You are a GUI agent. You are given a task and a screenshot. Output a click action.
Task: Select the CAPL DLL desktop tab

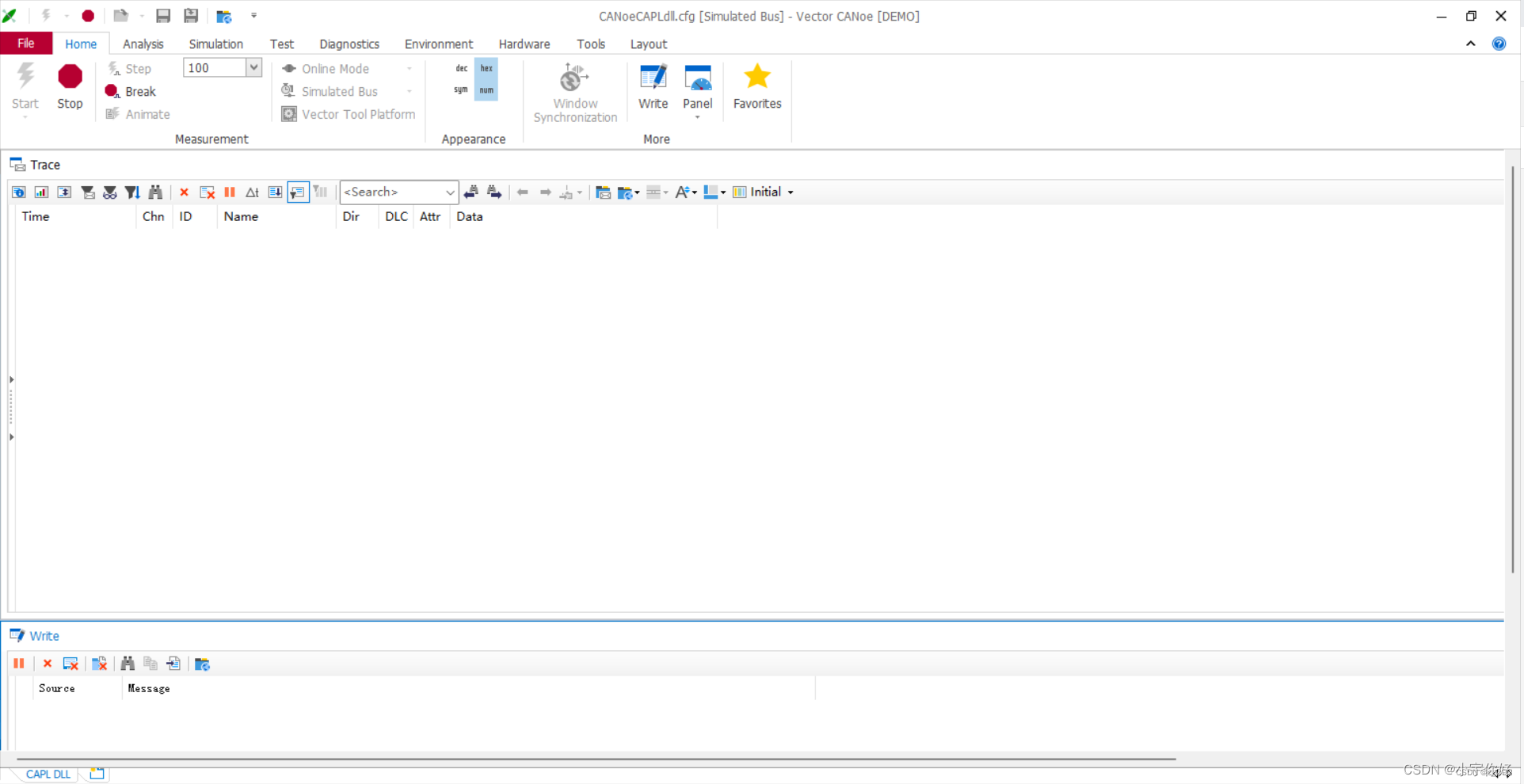48,774
